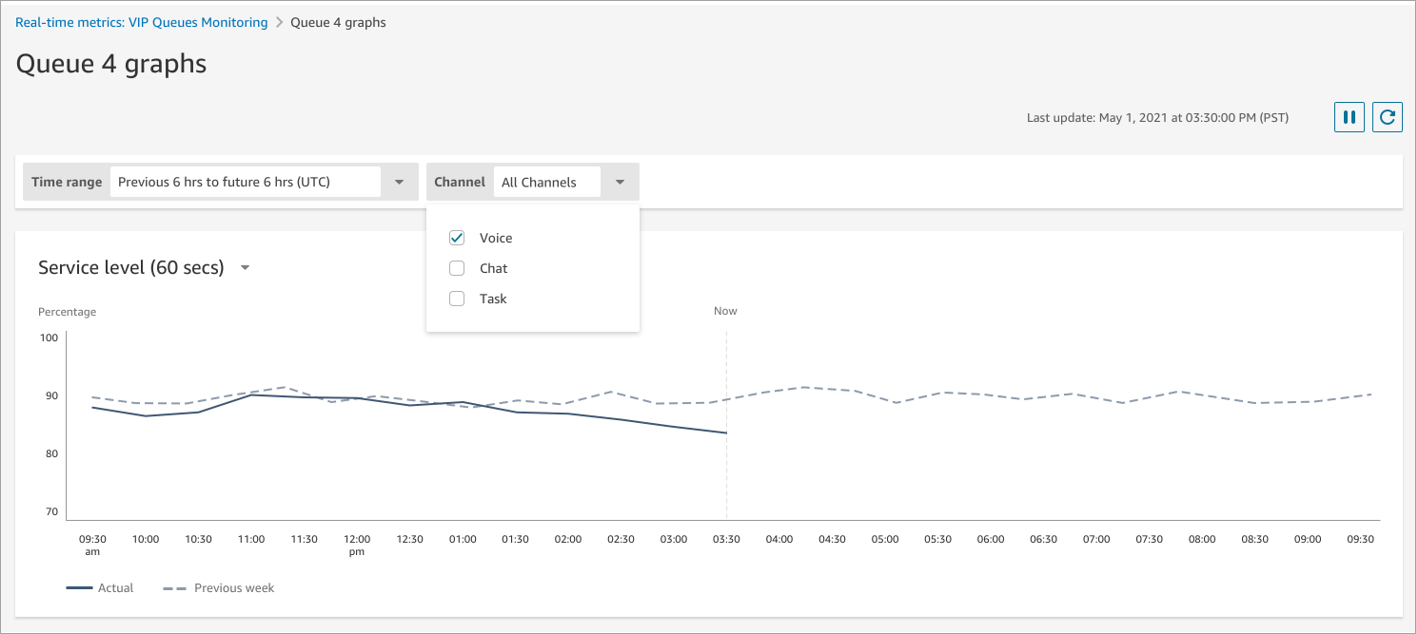This screenshot has width=1416, height=634.
Task: Enable the Chat channel checkbox
Action: (x=457, y=268)
